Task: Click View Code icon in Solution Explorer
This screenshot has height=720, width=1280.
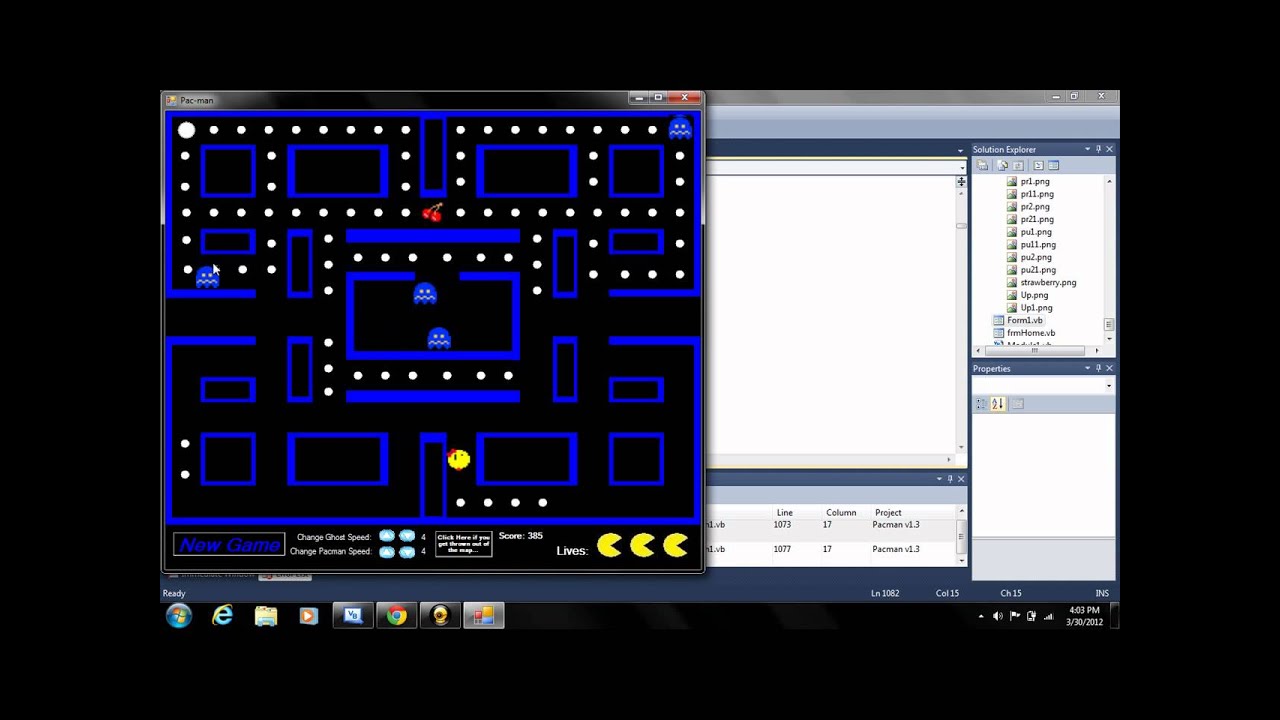Action: click(x=1037, y=165)
